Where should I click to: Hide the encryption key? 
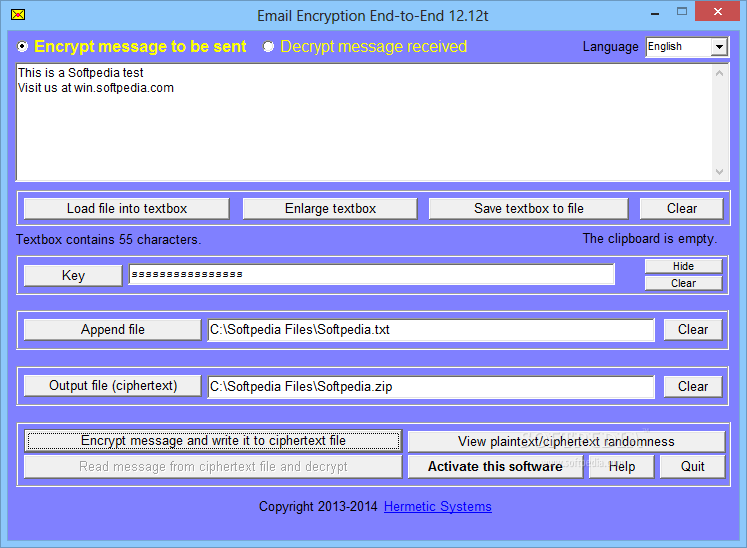pos(684,266)
